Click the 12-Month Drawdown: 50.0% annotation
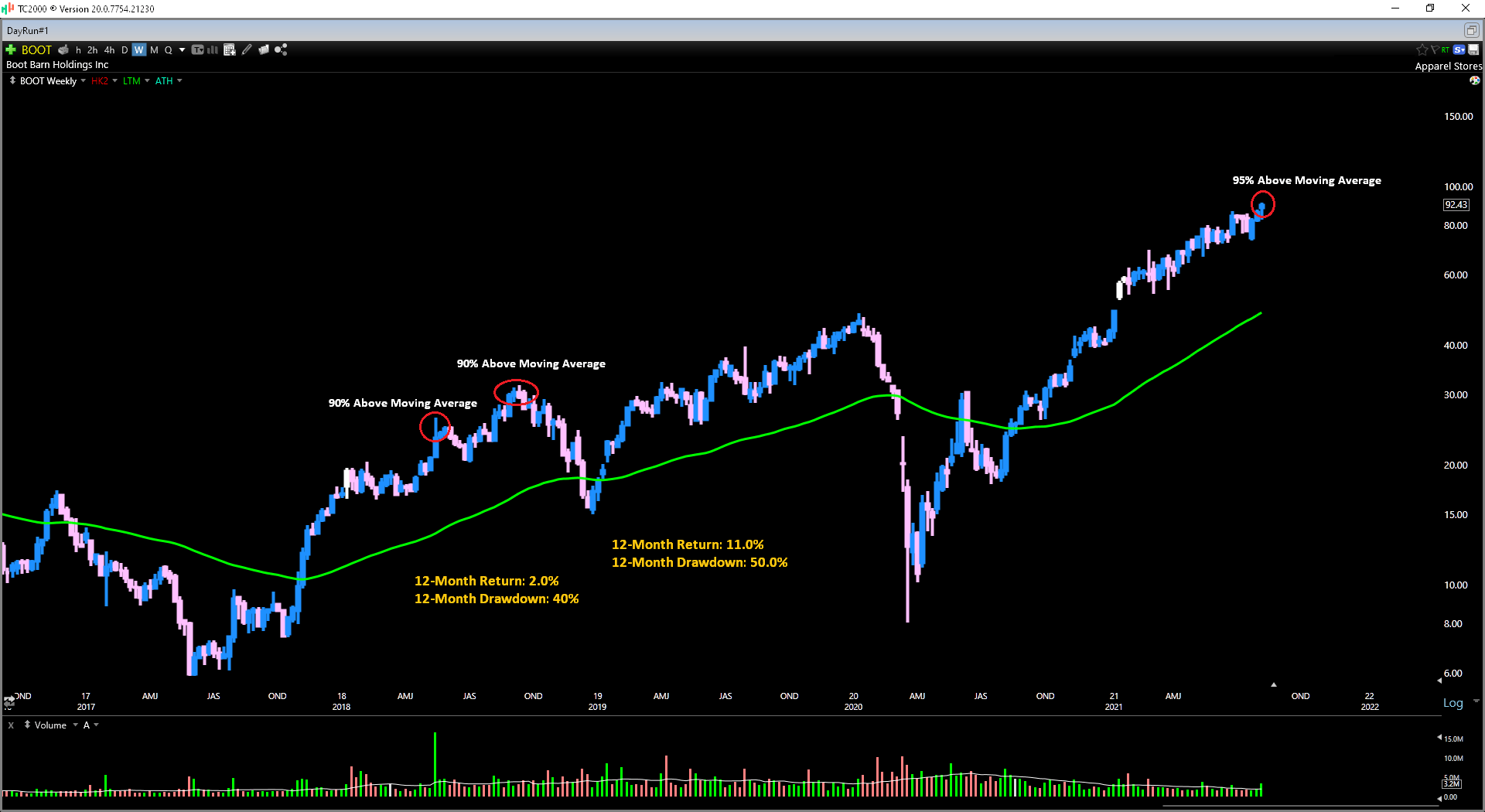The image size is (1485, 812). point(699,562)
